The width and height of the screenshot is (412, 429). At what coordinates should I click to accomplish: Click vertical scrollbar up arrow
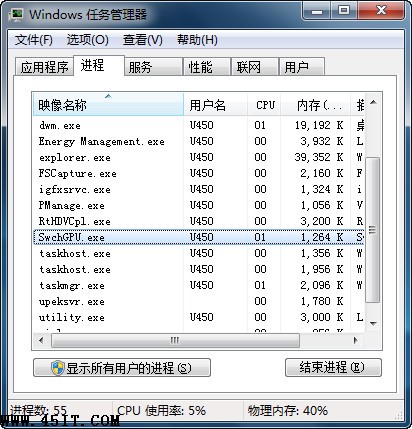click(x=373, y=102)
